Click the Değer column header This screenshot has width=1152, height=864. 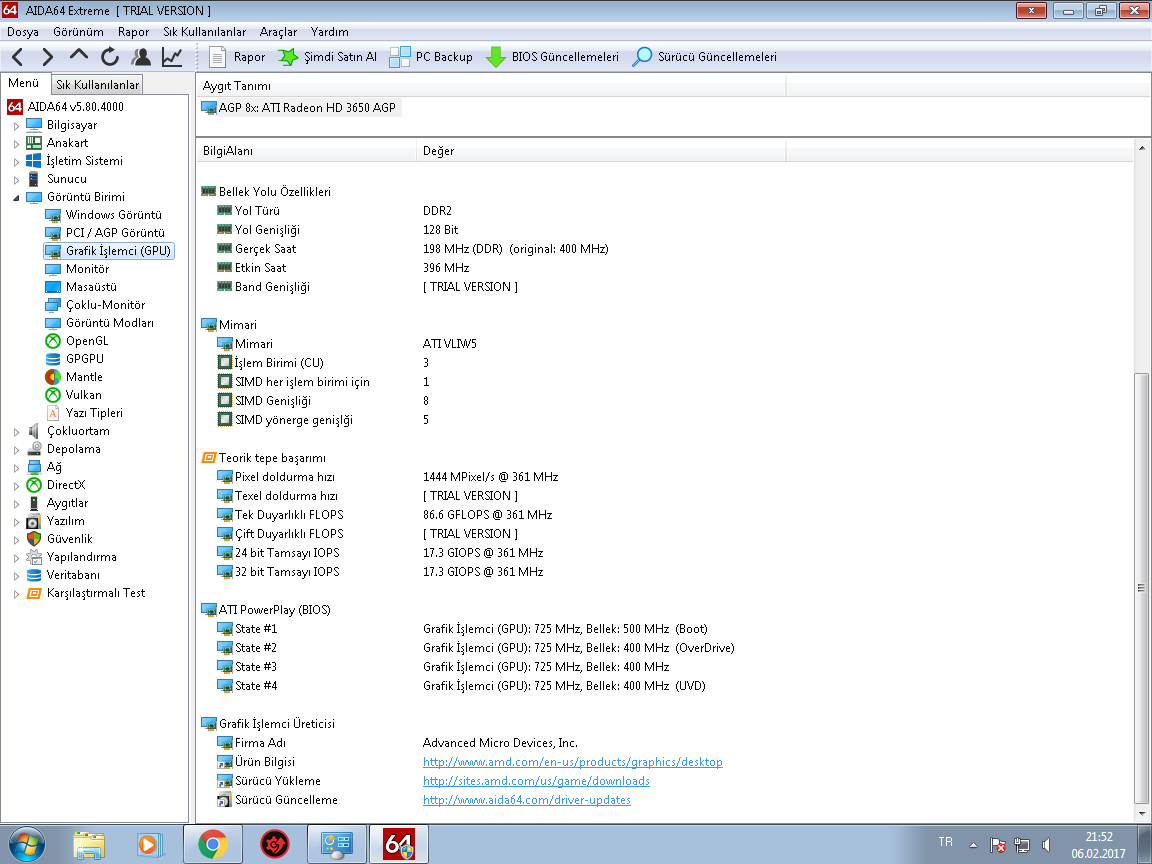click(x=601, y=151)
